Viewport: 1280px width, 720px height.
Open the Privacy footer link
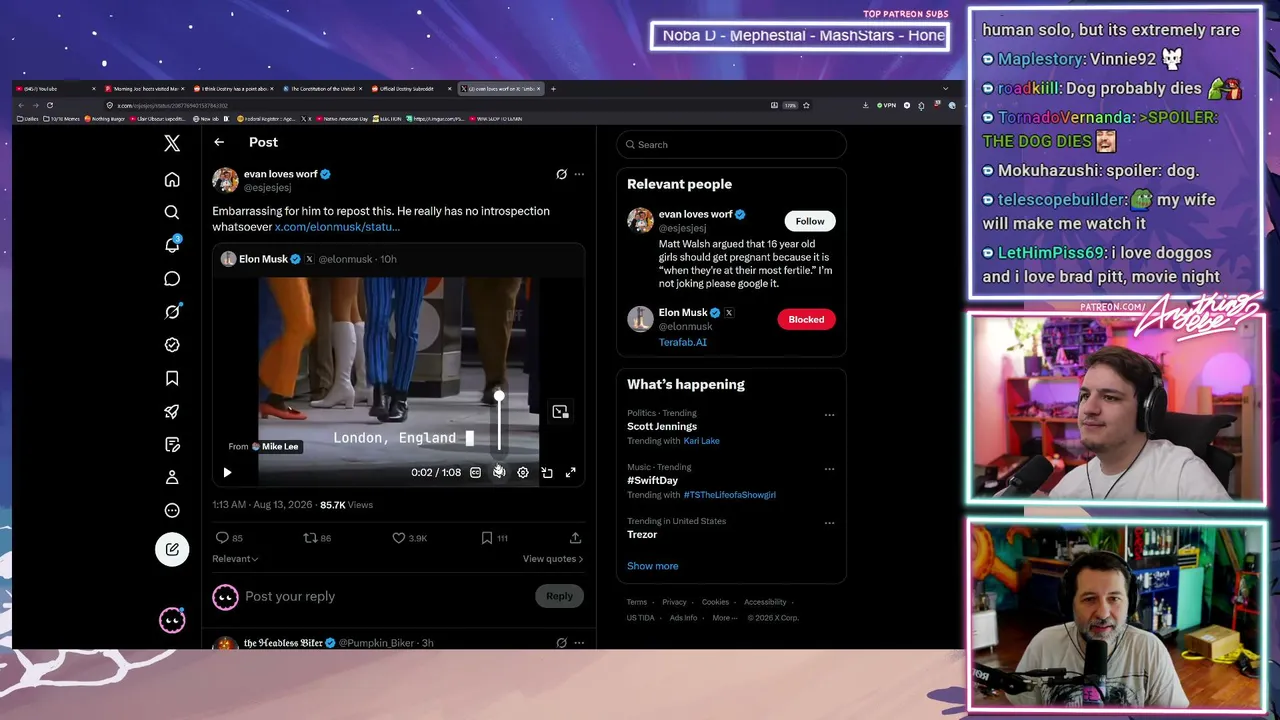(674, 602)
